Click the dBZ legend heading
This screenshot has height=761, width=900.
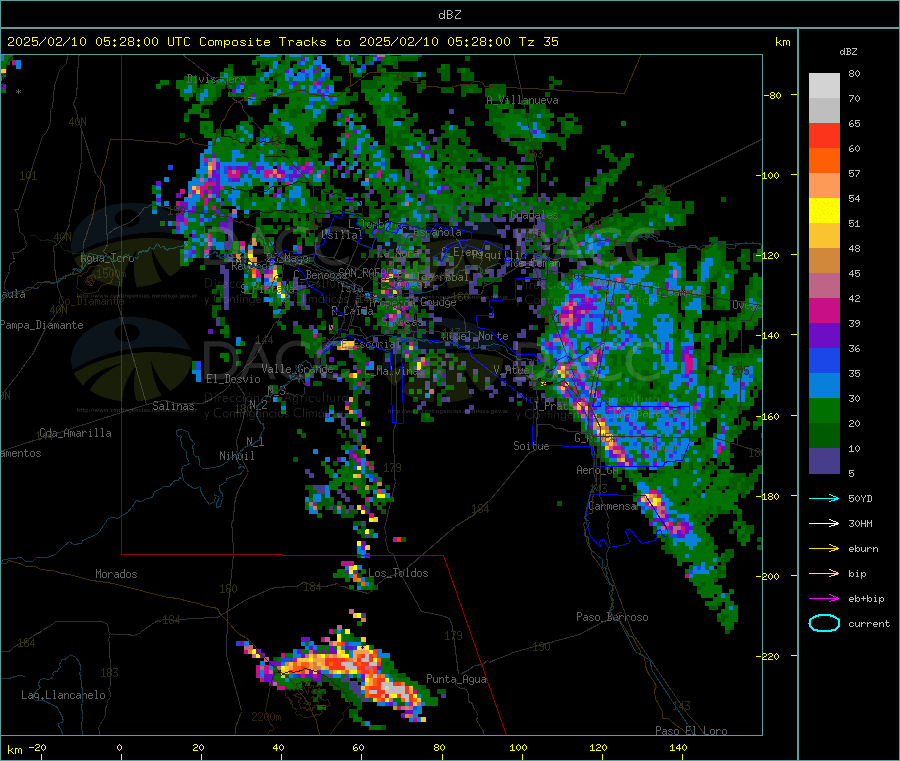tap(848, 52)
